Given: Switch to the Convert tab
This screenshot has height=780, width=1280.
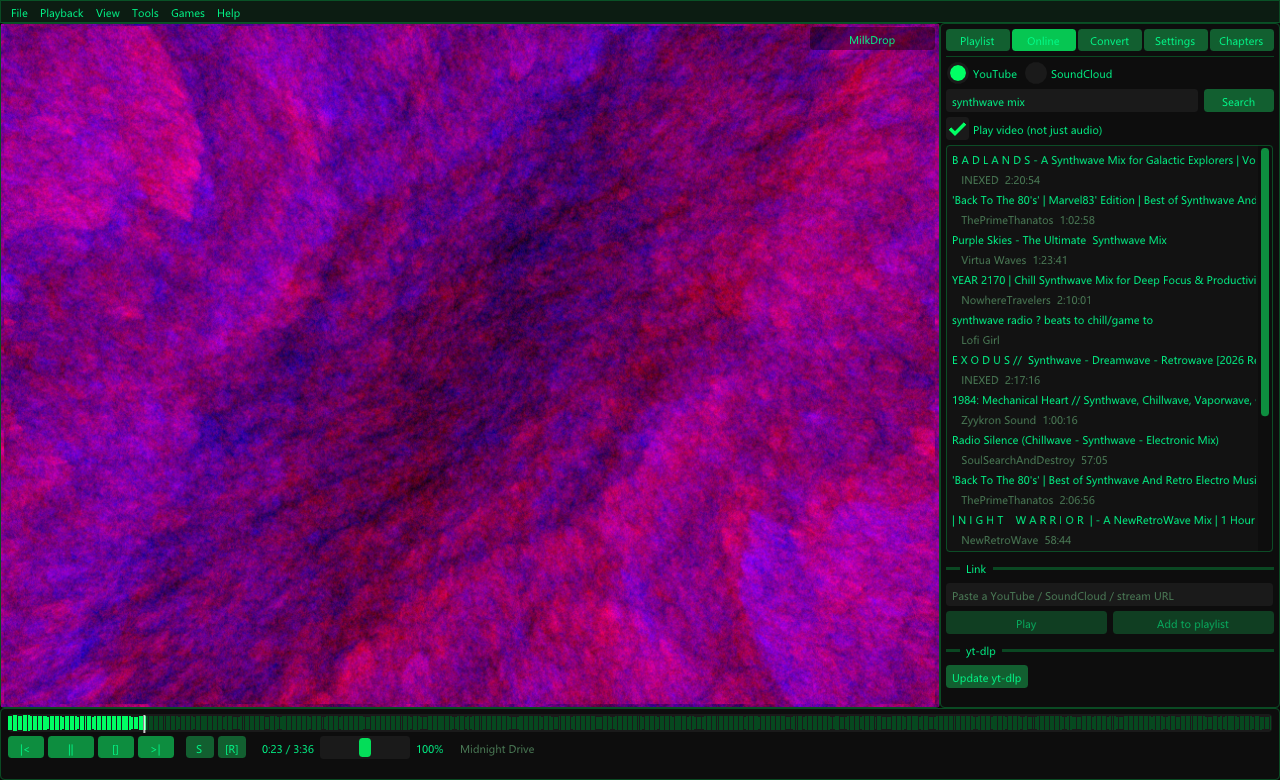Looking at the screenshot, I should pyautogui.click(x=1109, y=40).
